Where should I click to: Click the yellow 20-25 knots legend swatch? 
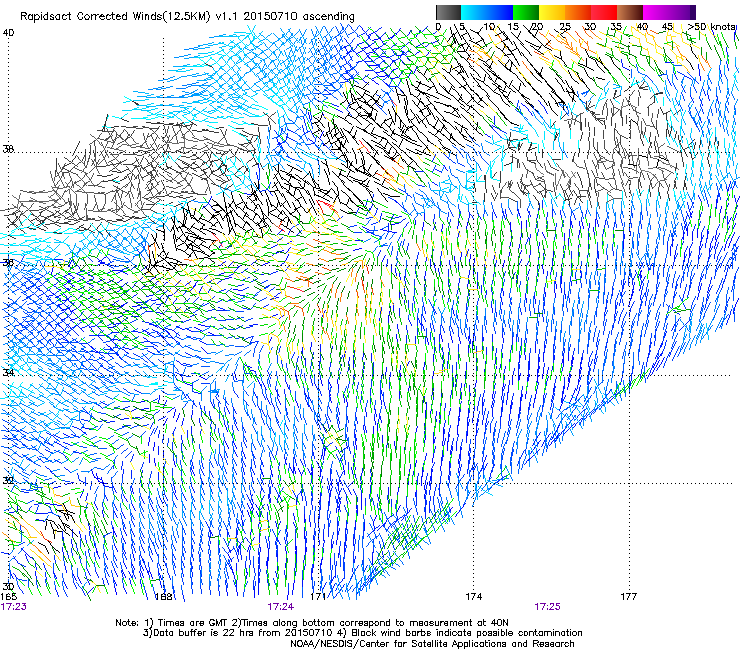[x=552, y=12]
